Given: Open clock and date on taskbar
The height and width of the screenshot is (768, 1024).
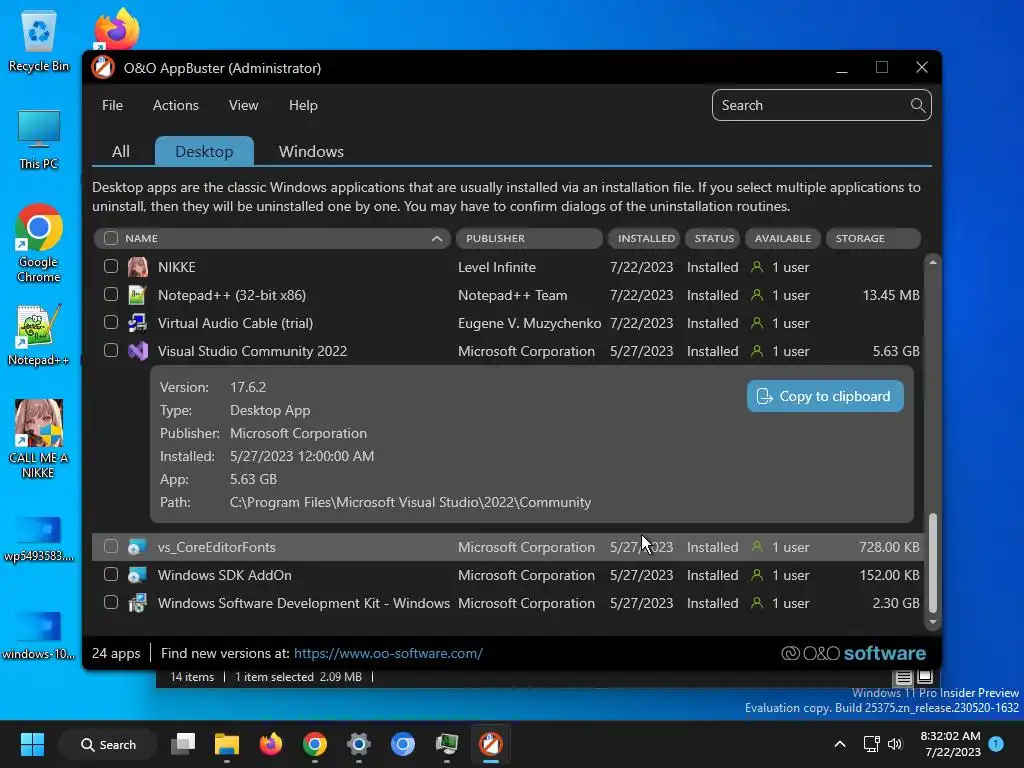Looking at the screenshot, I should tap(950, 744).
